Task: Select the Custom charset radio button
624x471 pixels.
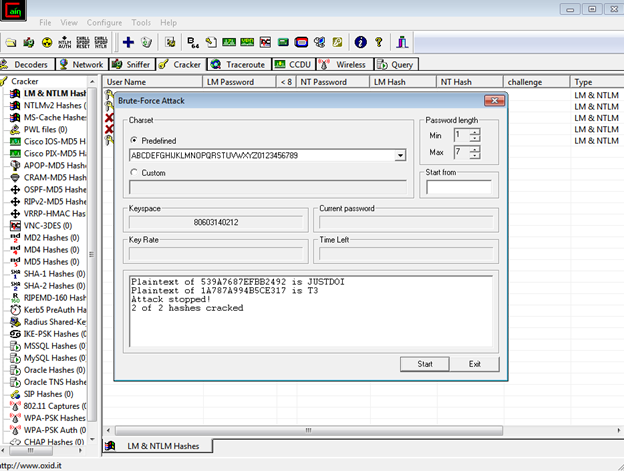Action: [x=133, y=172]
